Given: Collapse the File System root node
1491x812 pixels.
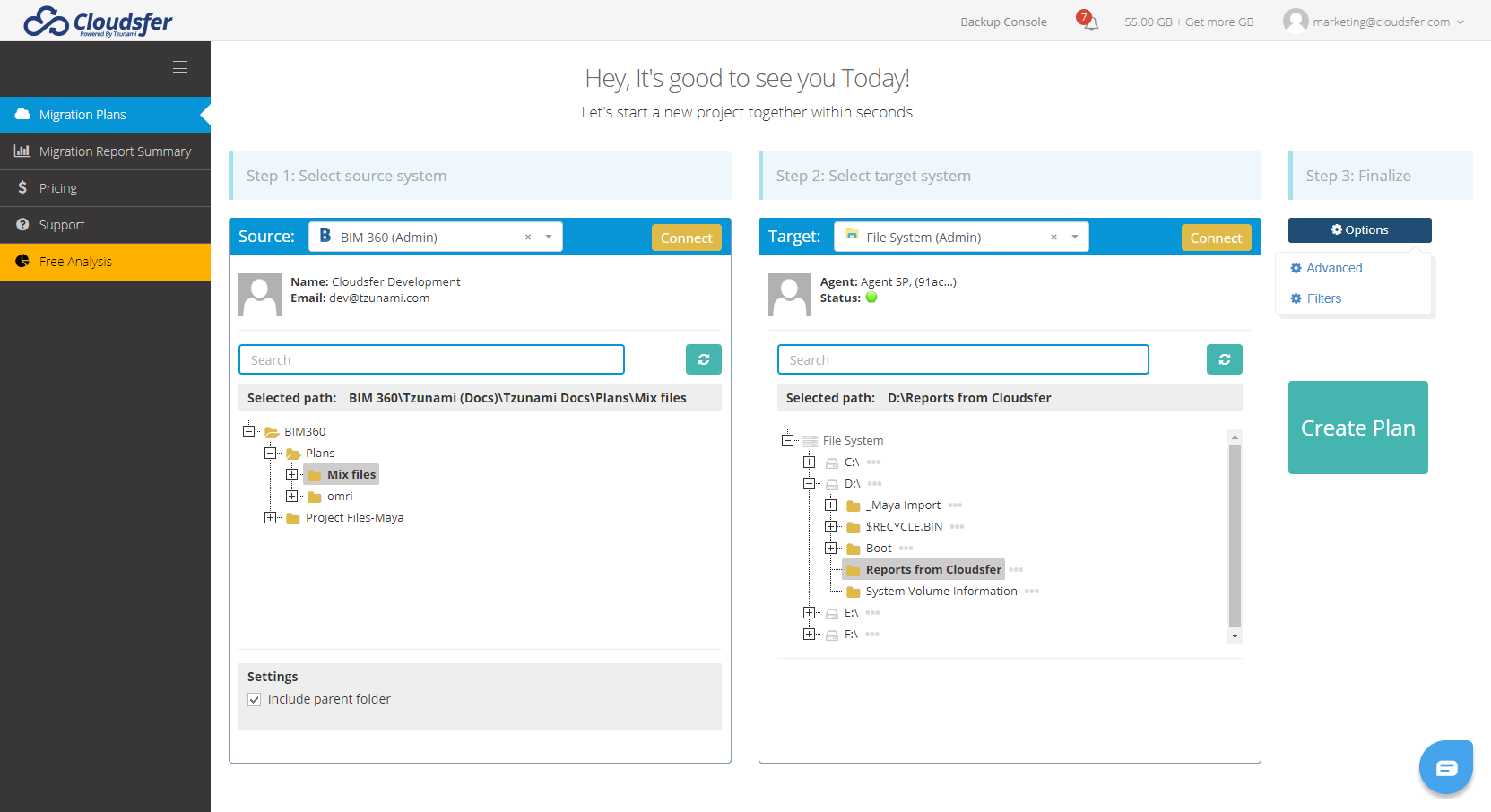Looking at the screenshot, I should (x=787, y=440).
